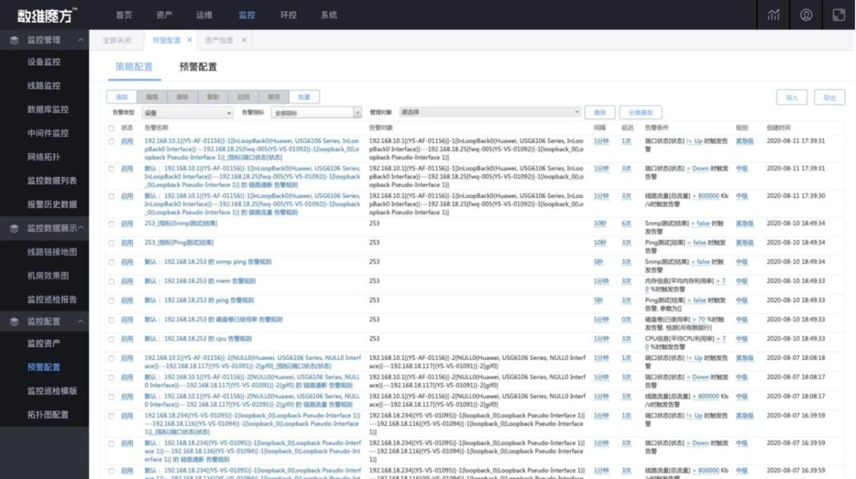Image resolution: width=856 pixels, height=479 pixels.
Task: Check the row created 2020-08-07 18:08:18
Action: coord(111,358)
